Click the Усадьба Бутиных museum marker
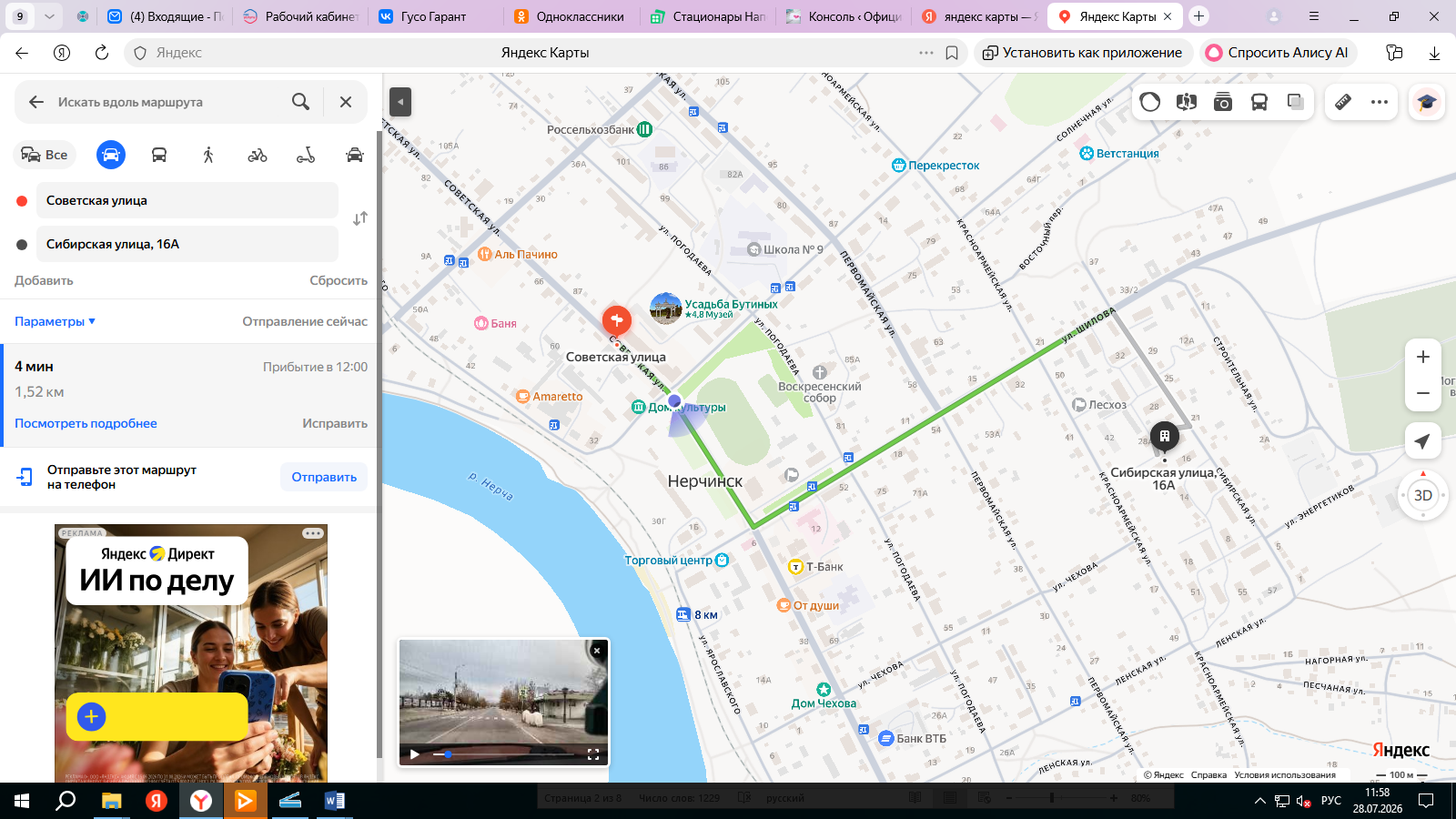Viewport: 1456px width, 819px height. pos(666,308)
